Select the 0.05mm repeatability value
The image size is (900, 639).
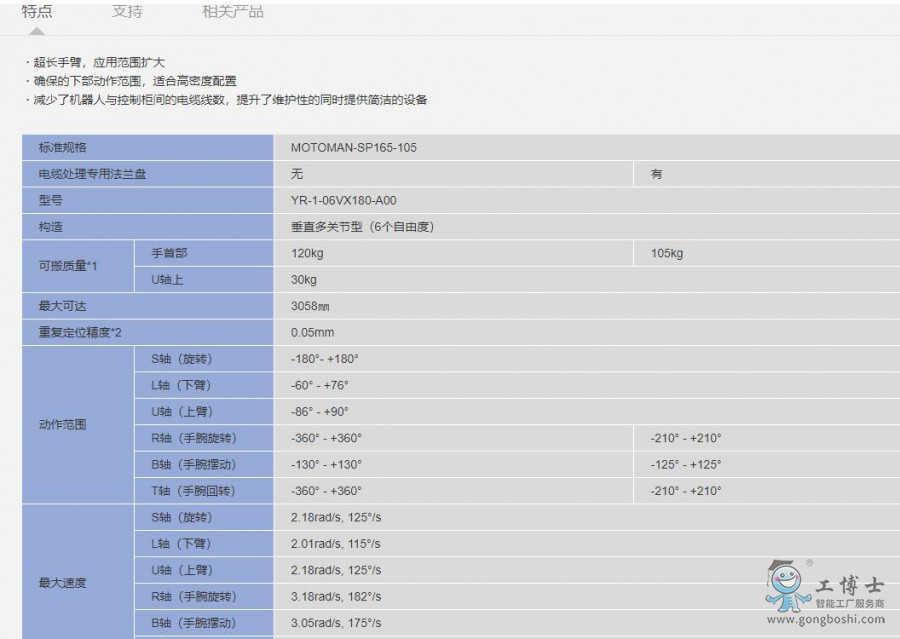click(312, 332)
